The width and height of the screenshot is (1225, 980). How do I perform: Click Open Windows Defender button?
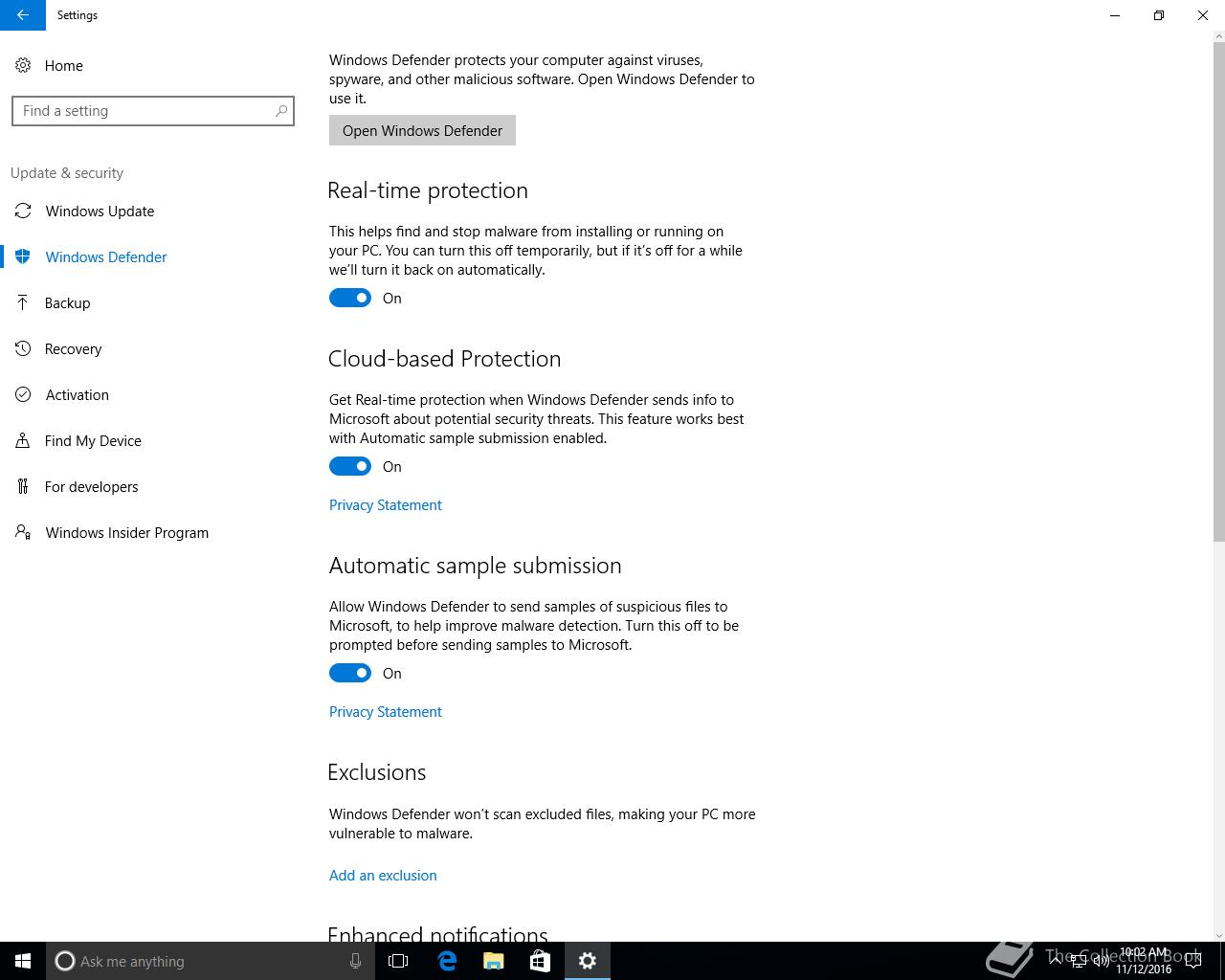[422, 130]
